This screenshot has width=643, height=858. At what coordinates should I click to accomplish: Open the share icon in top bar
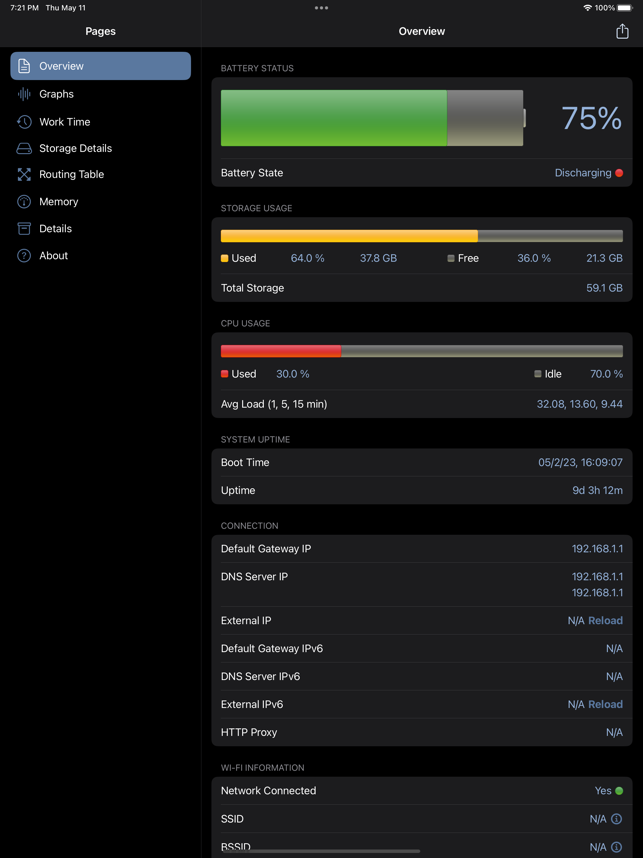pos(622,31)
